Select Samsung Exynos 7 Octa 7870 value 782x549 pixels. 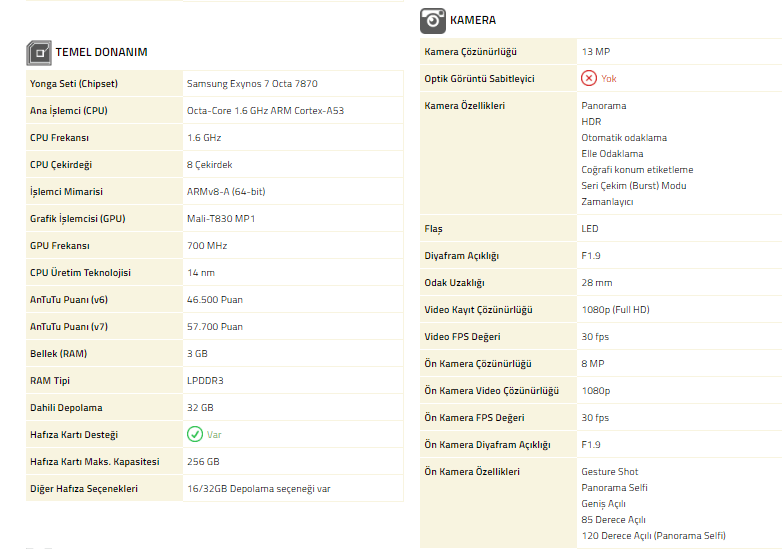click(x=252, y=84)
